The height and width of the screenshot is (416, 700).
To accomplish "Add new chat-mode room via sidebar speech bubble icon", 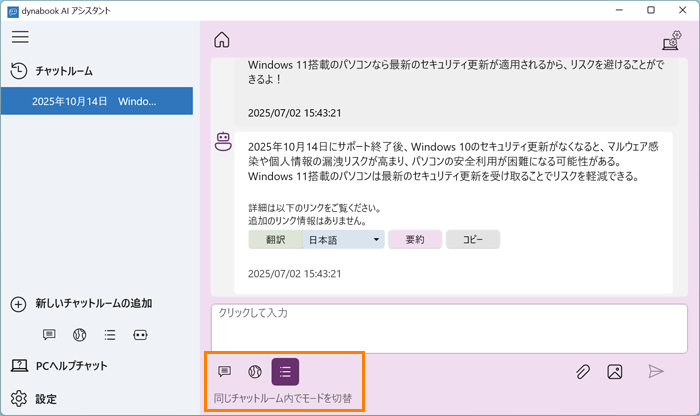I will [49, 334].
